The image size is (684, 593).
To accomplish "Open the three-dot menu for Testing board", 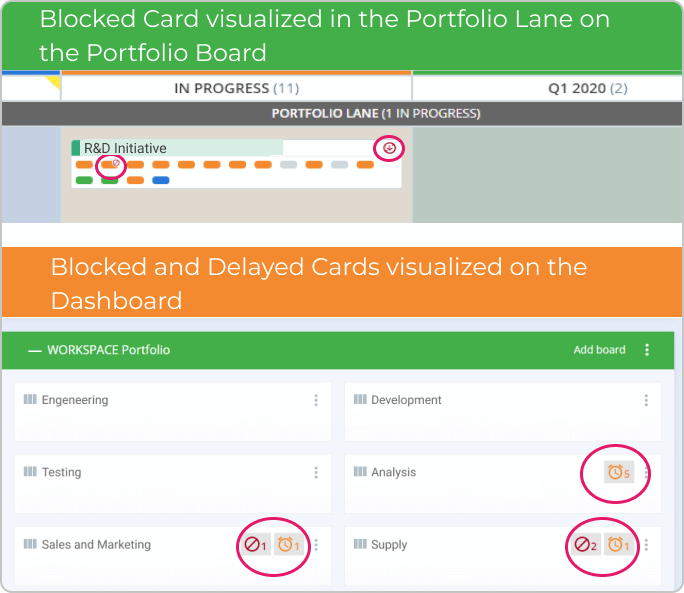I will (316, 473).
